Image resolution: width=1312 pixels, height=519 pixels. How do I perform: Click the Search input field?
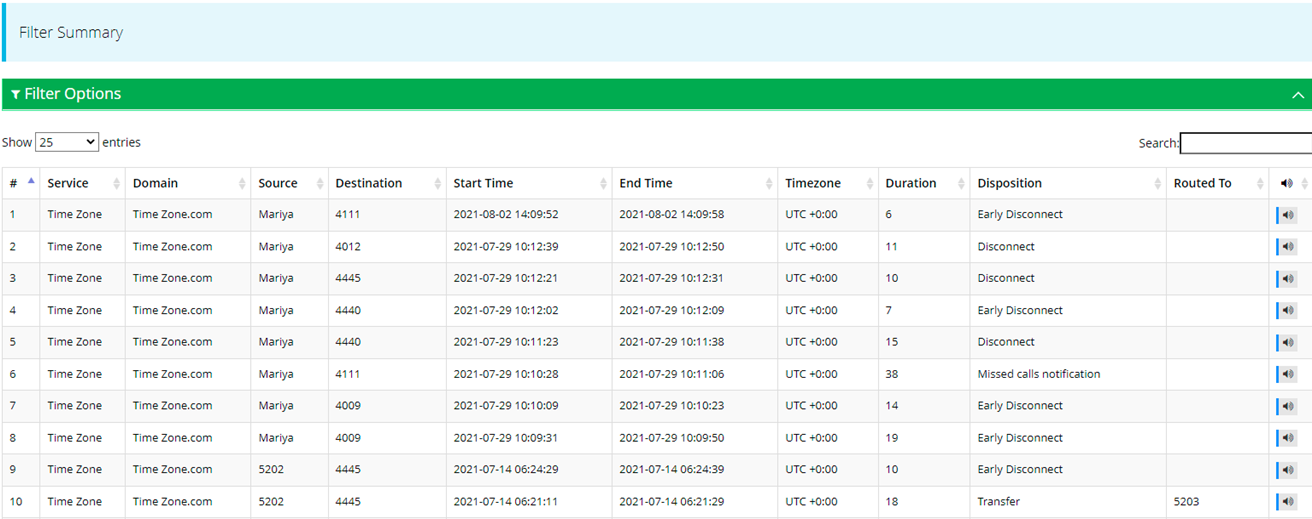coord(1245,143)
